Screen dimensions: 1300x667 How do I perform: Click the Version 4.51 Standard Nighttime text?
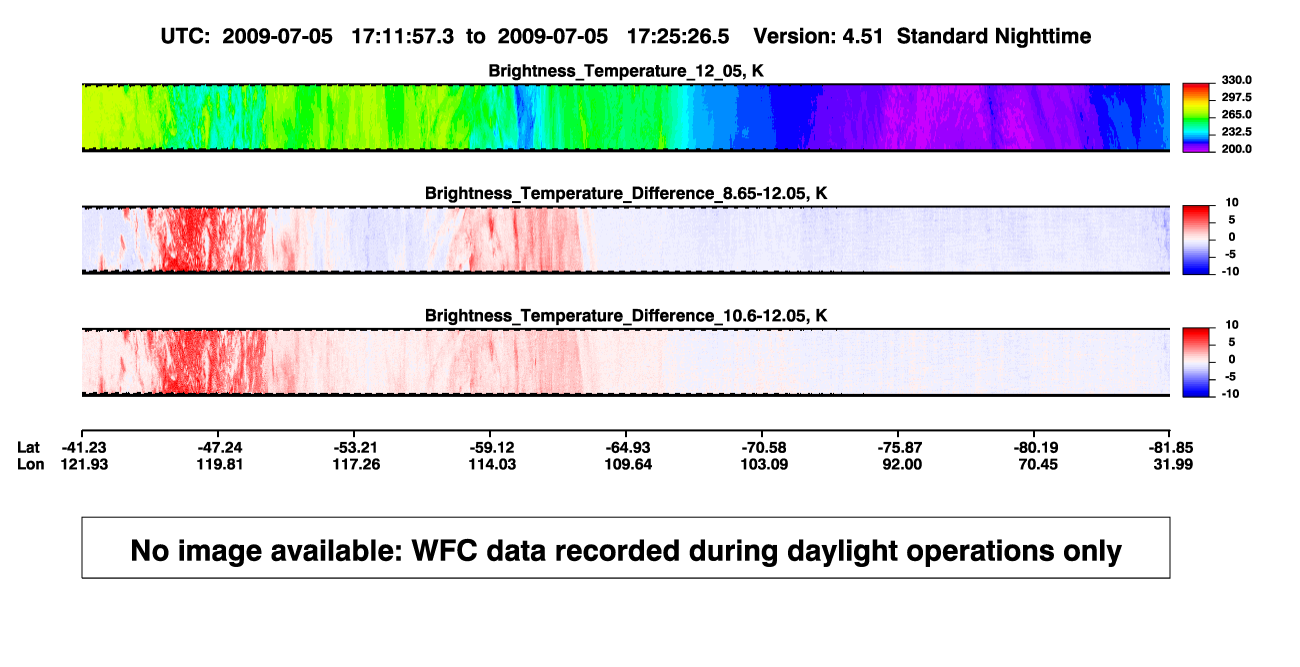pos(922,36)
